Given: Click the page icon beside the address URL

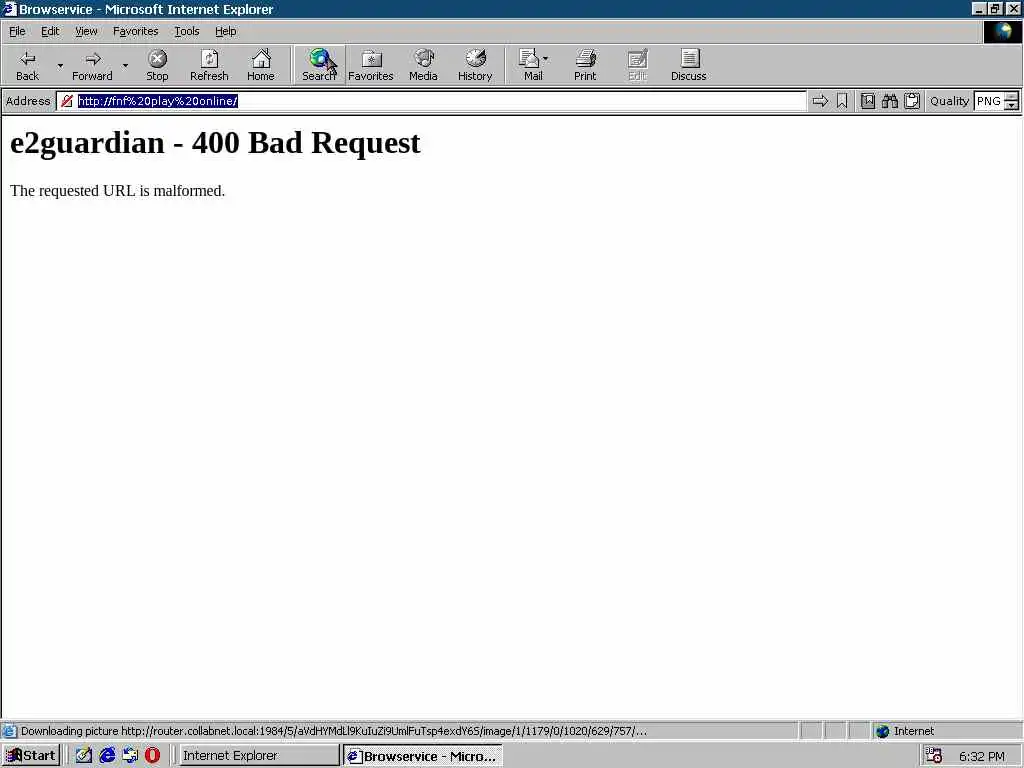Looking at the screenshot, I should pos(67,101).
